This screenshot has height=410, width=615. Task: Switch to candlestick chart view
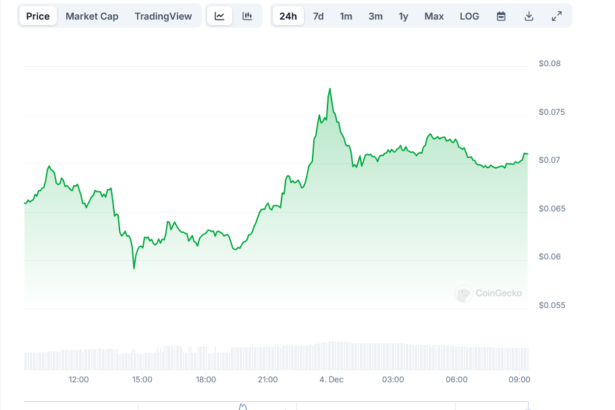[247, 16]
